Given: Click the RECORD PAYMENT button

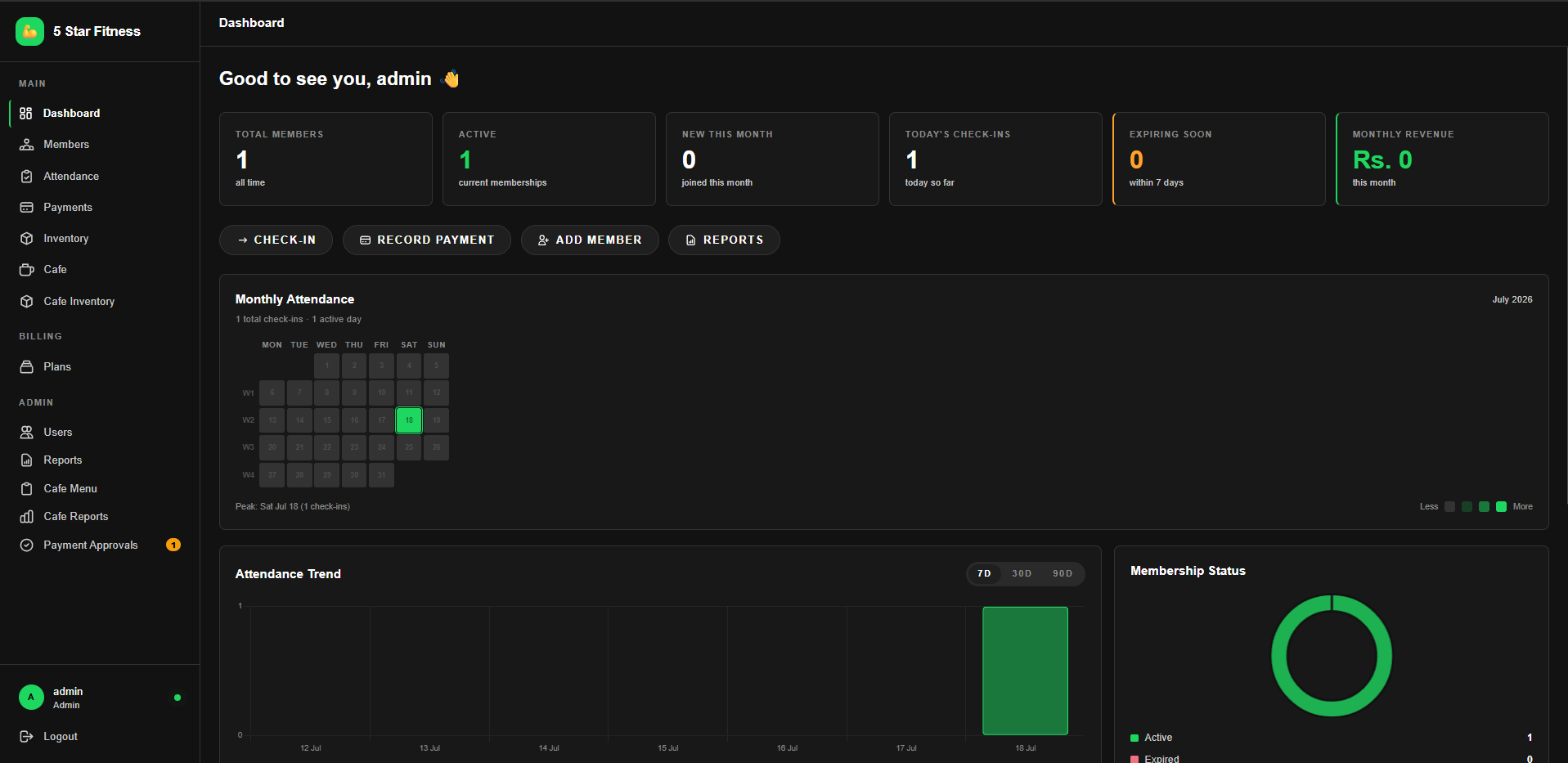Looking at the screenshot, I should coord(427,240).
